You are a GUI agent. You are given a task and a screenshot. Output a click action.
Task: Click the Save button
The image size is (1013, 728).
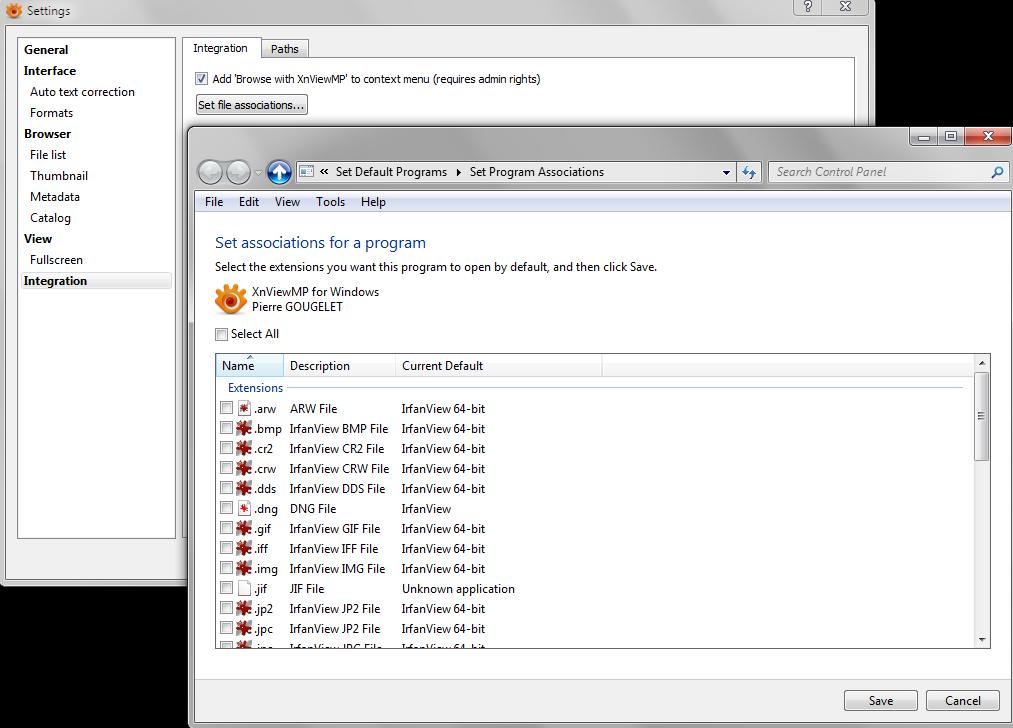click(881, 701)
